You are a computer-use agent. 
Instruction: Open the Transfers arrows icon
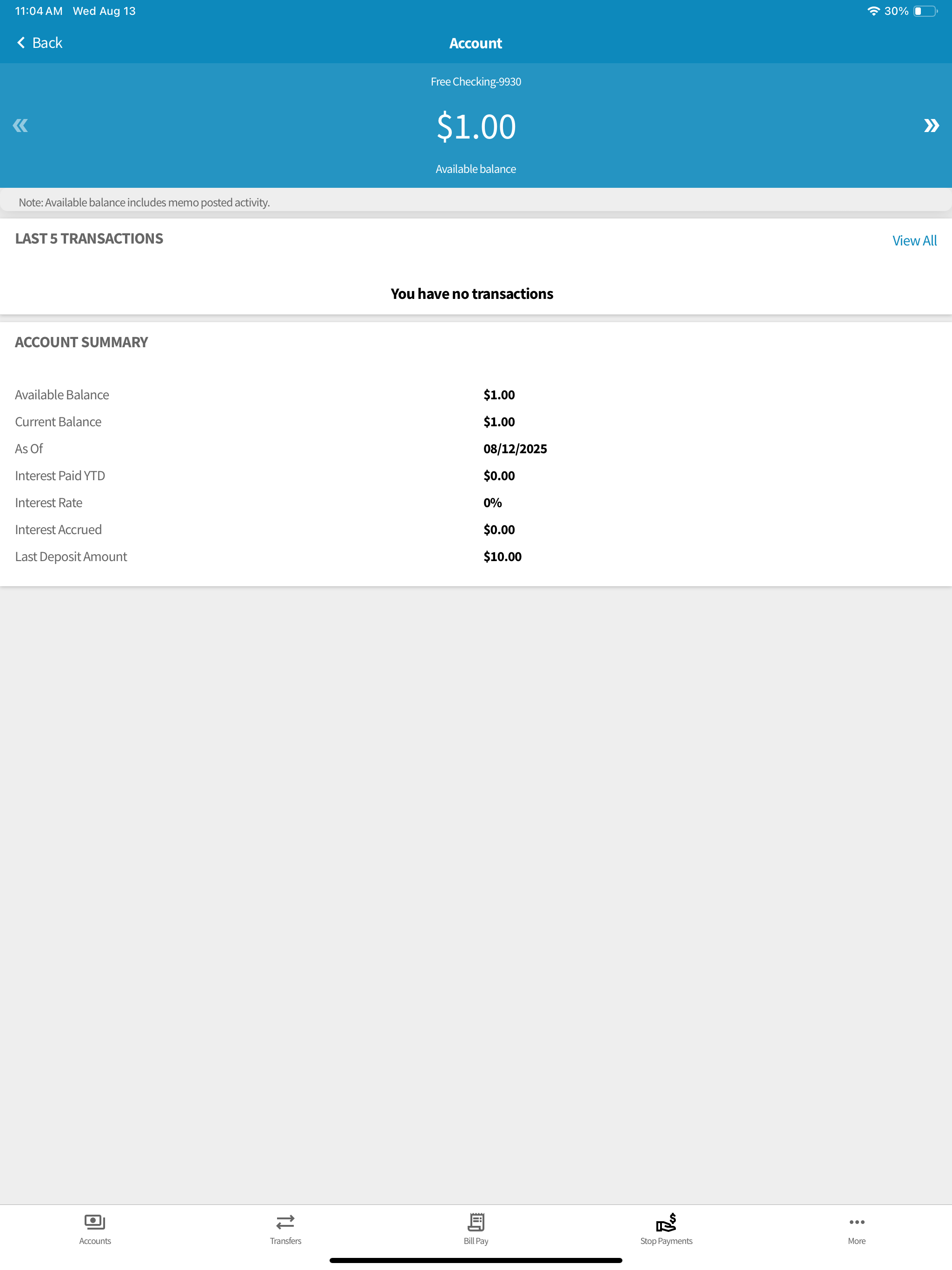click(285, 1222)
